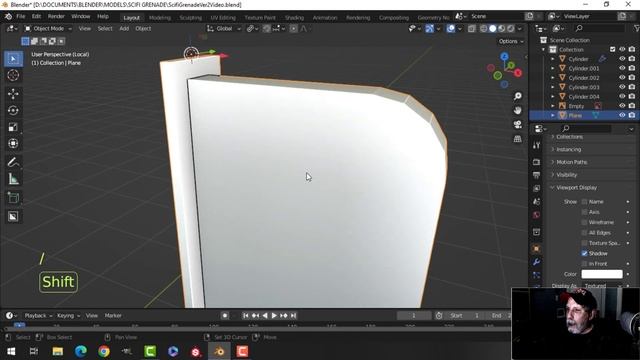The image size is (640, 360).
Task: Enable the All Edges checkbox
Action: pos(584,233)
